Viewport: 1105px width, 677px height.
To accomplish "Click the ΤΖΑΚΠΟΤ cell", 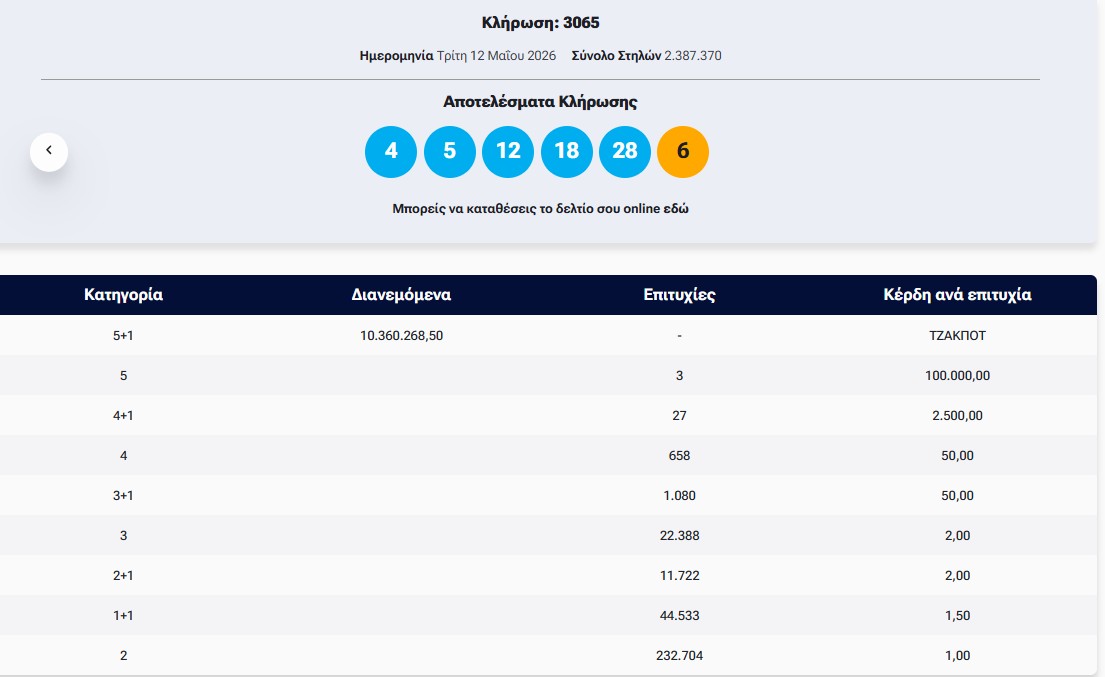I will click(x=957, y=335).
